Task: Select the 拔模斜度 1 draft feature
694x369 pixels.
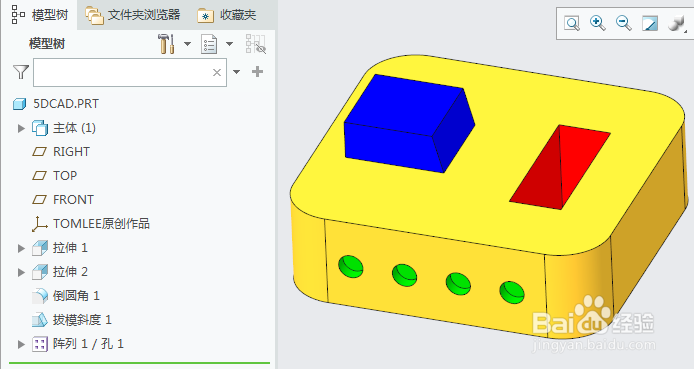Action: click(82, 319)
